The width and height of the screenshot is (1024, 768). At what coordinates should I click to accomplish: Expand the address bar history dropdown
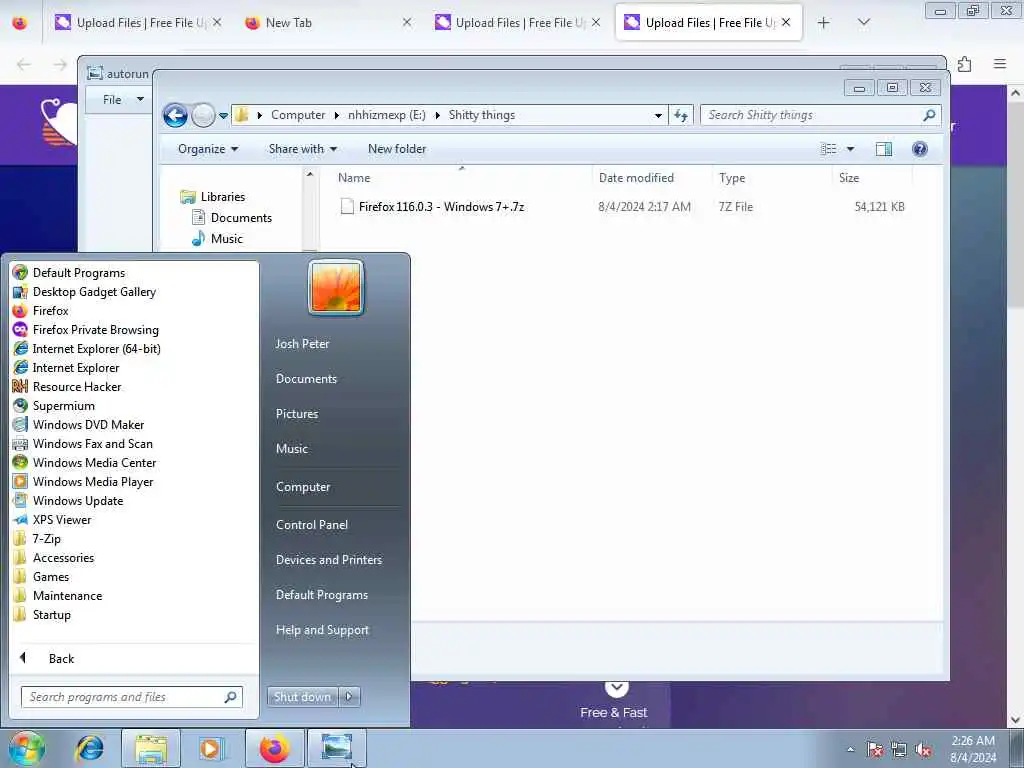(658, 116)
